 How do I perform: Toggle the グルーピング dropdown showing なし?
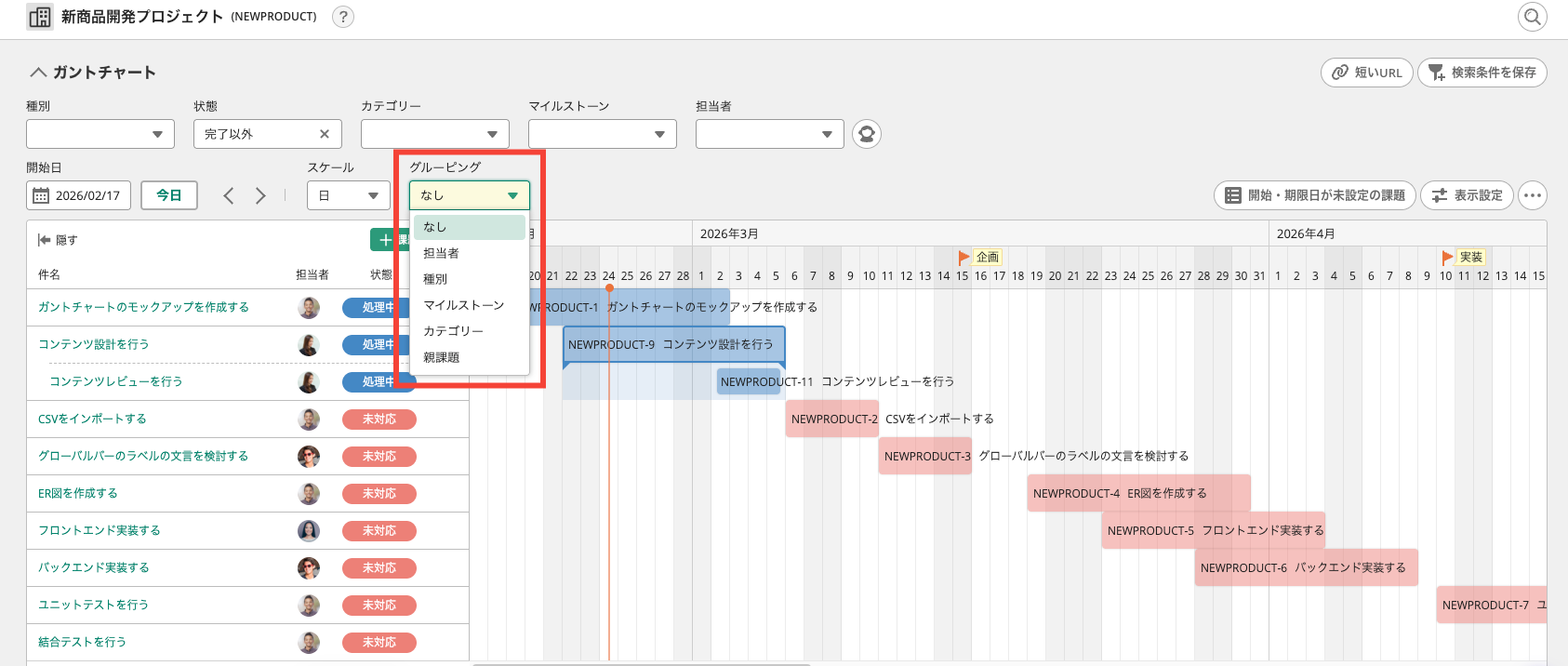tap(470, 195)
